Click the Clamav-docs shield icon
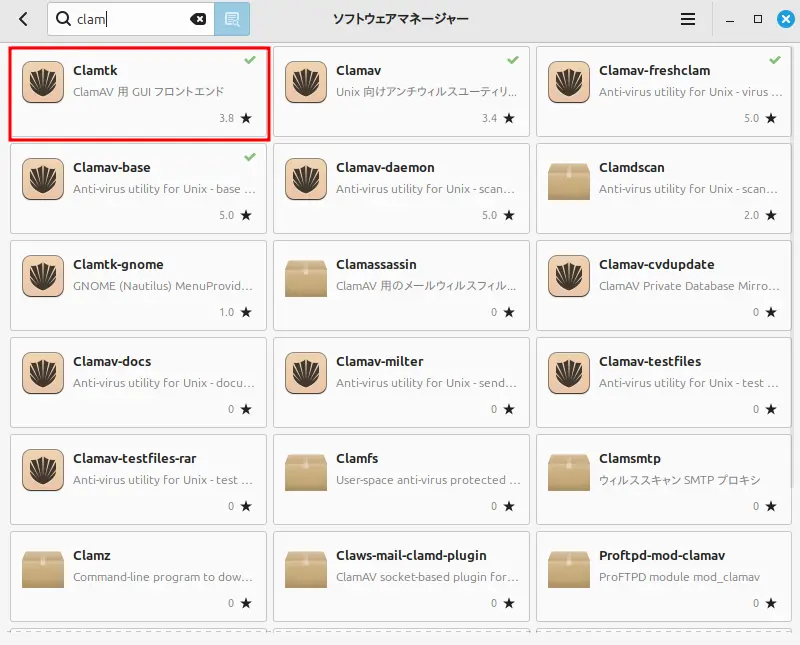The width and height of the screenshot is (800, 645). pyautogui.click(x=43, y=373)
